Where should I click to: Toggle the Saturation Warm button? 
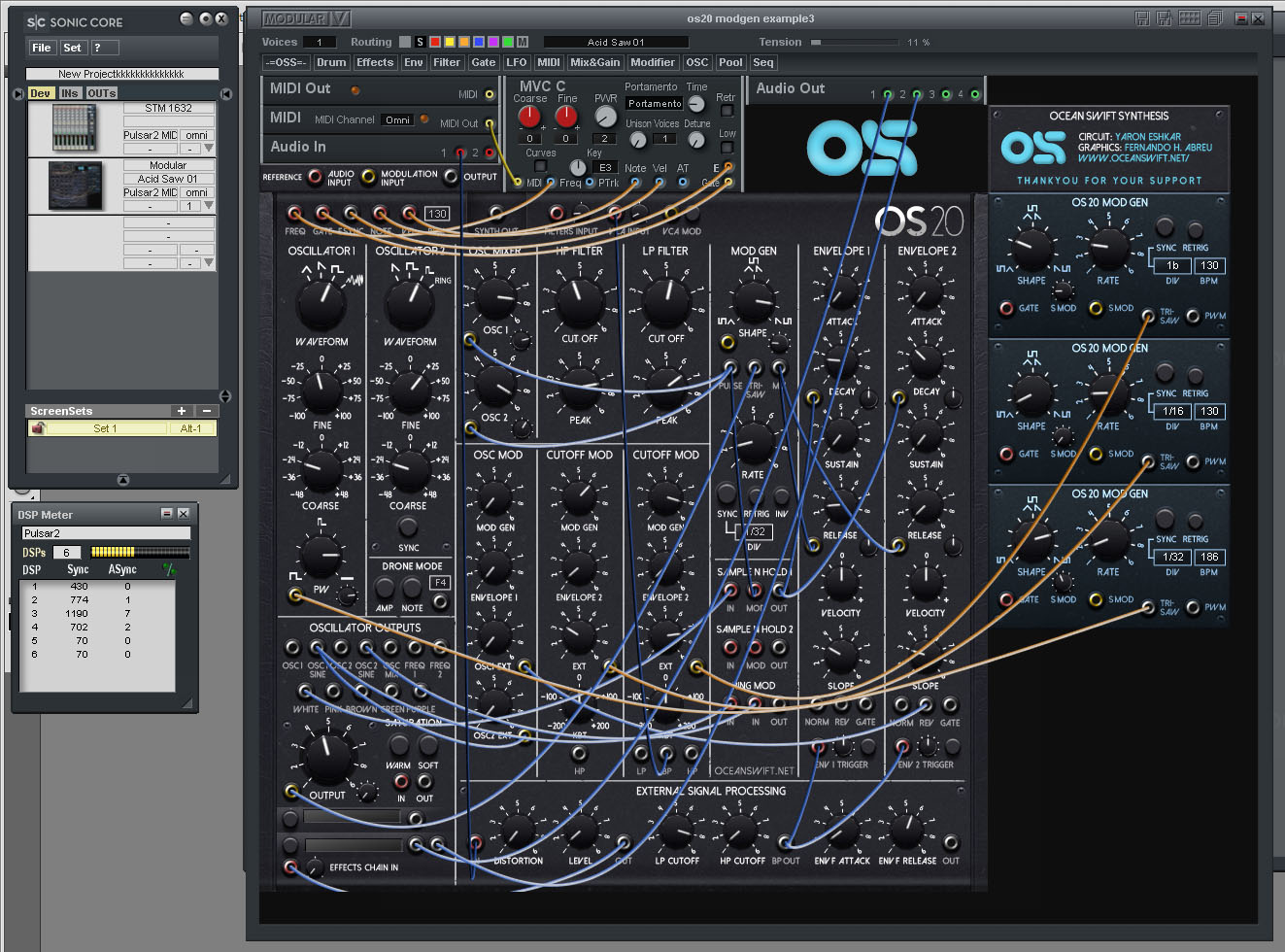398,745
